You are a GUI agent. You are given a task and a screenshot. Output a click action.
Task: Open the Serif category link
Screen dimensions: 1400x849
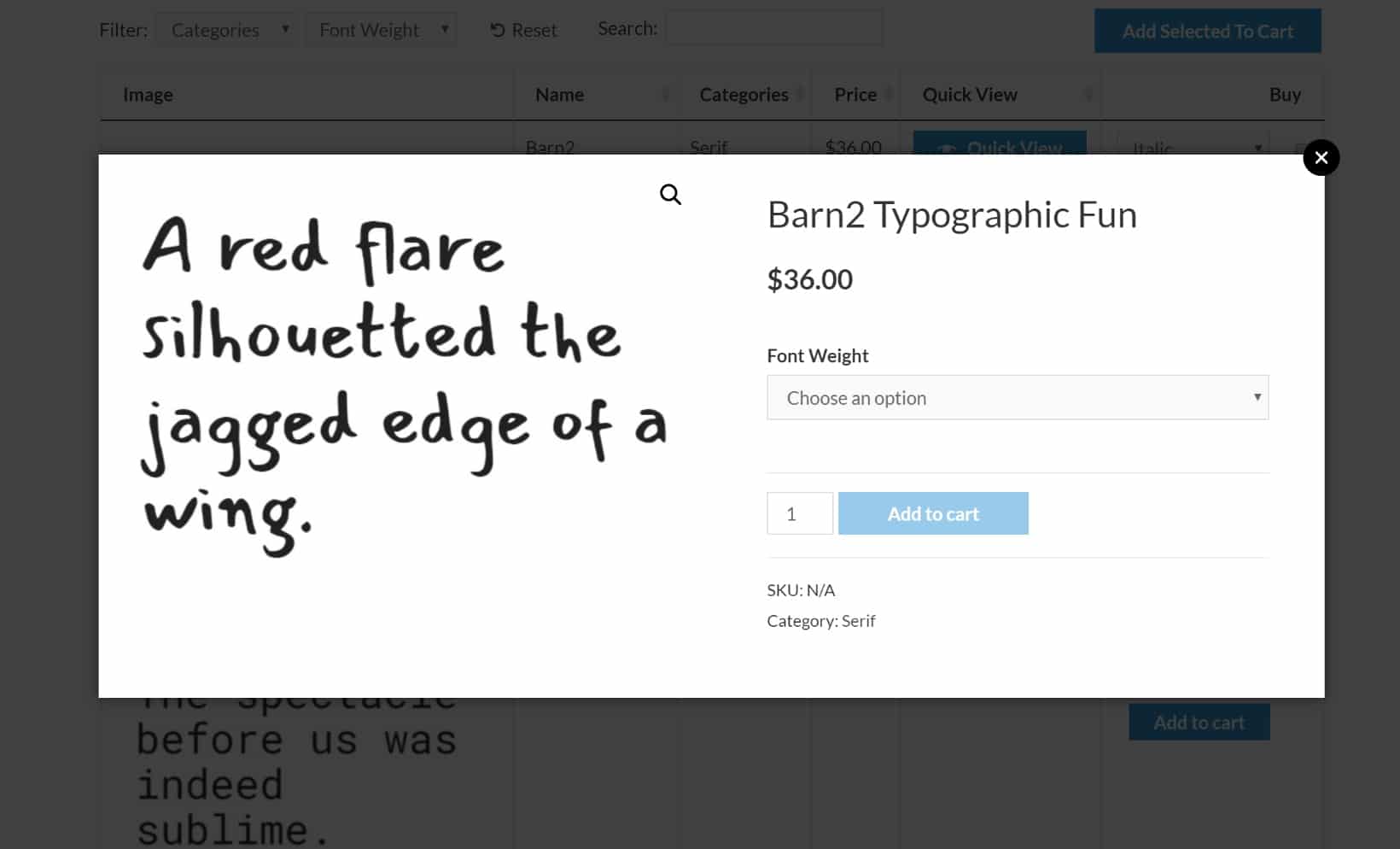tap(858, 621)
